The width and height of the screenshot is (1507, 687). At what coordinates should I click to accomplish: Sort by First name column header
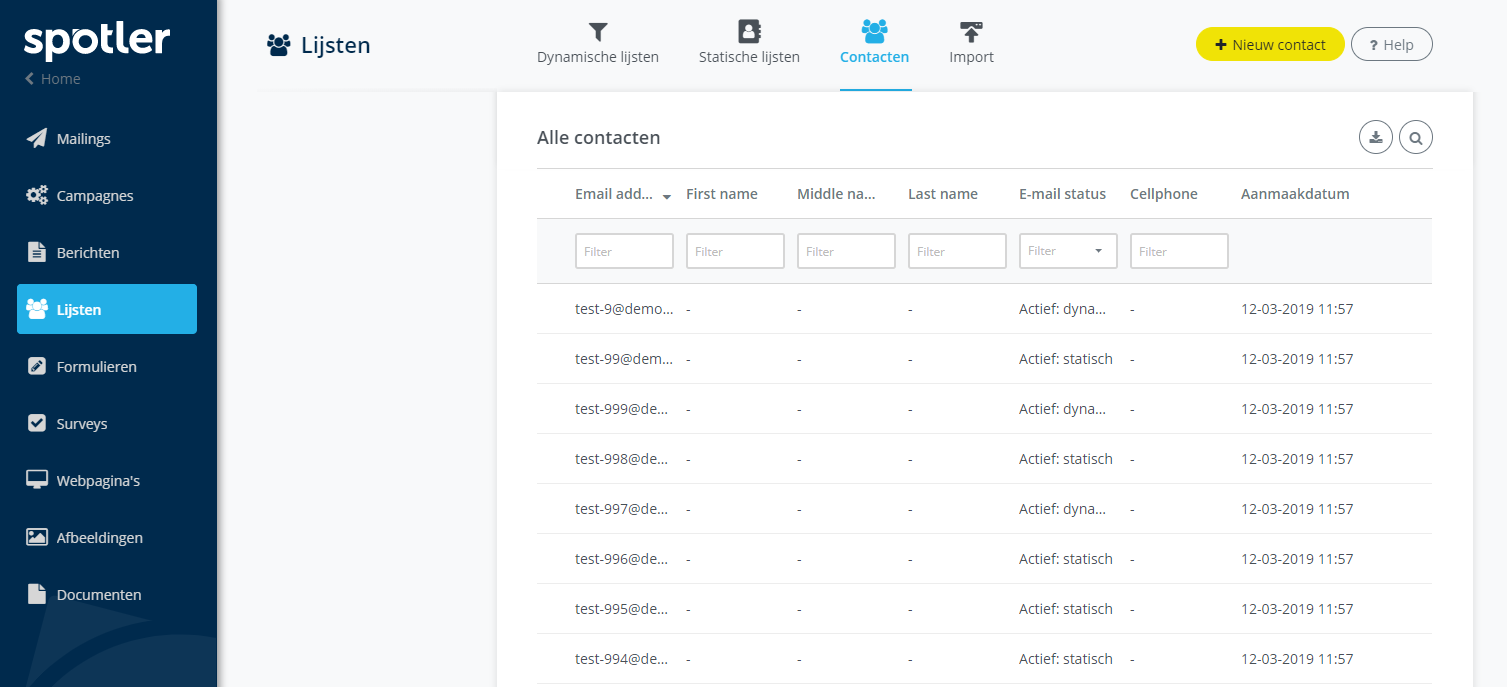click(x=722, y=194)
